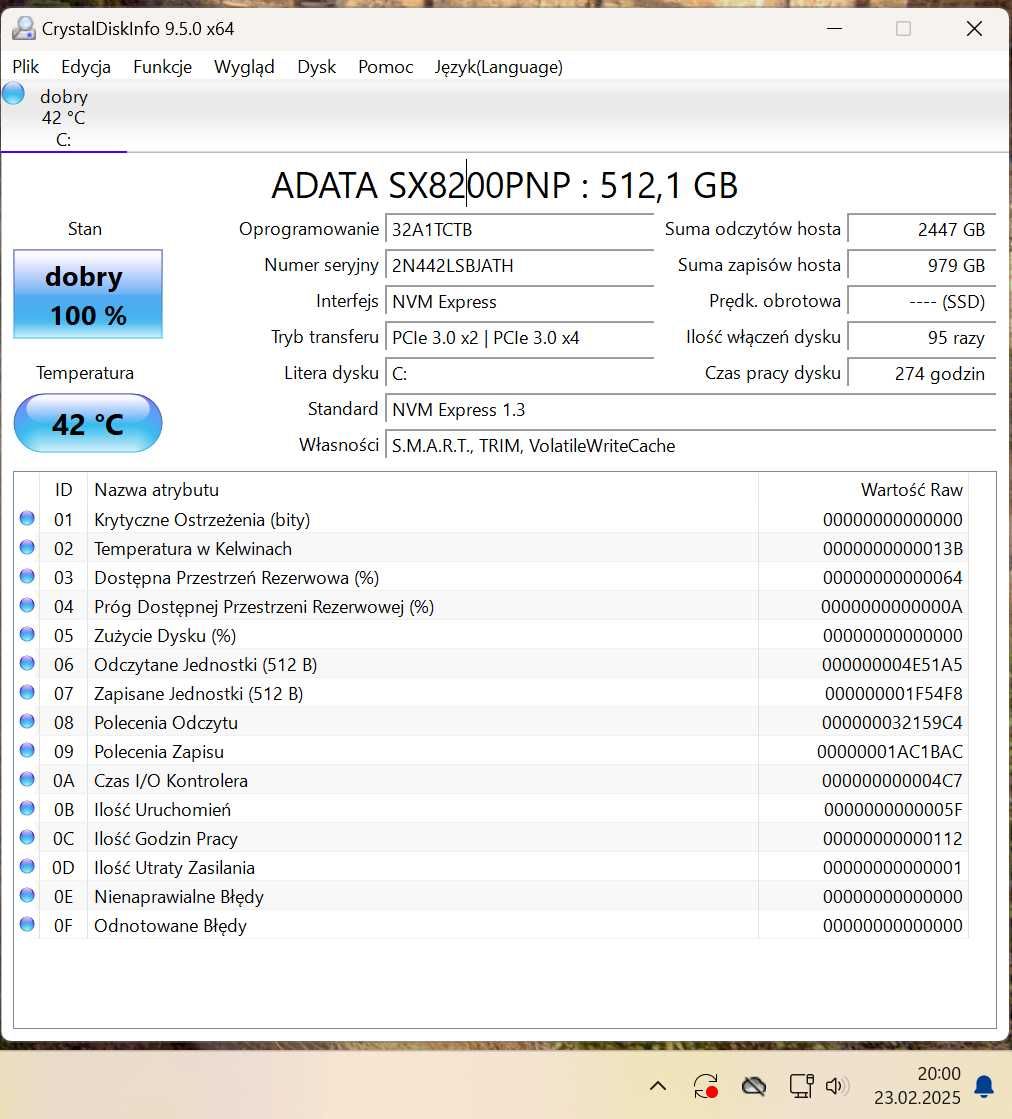Click the speaker volume tray icon
This screenshot has height=1119, width=1012.
coord(836,1086)
